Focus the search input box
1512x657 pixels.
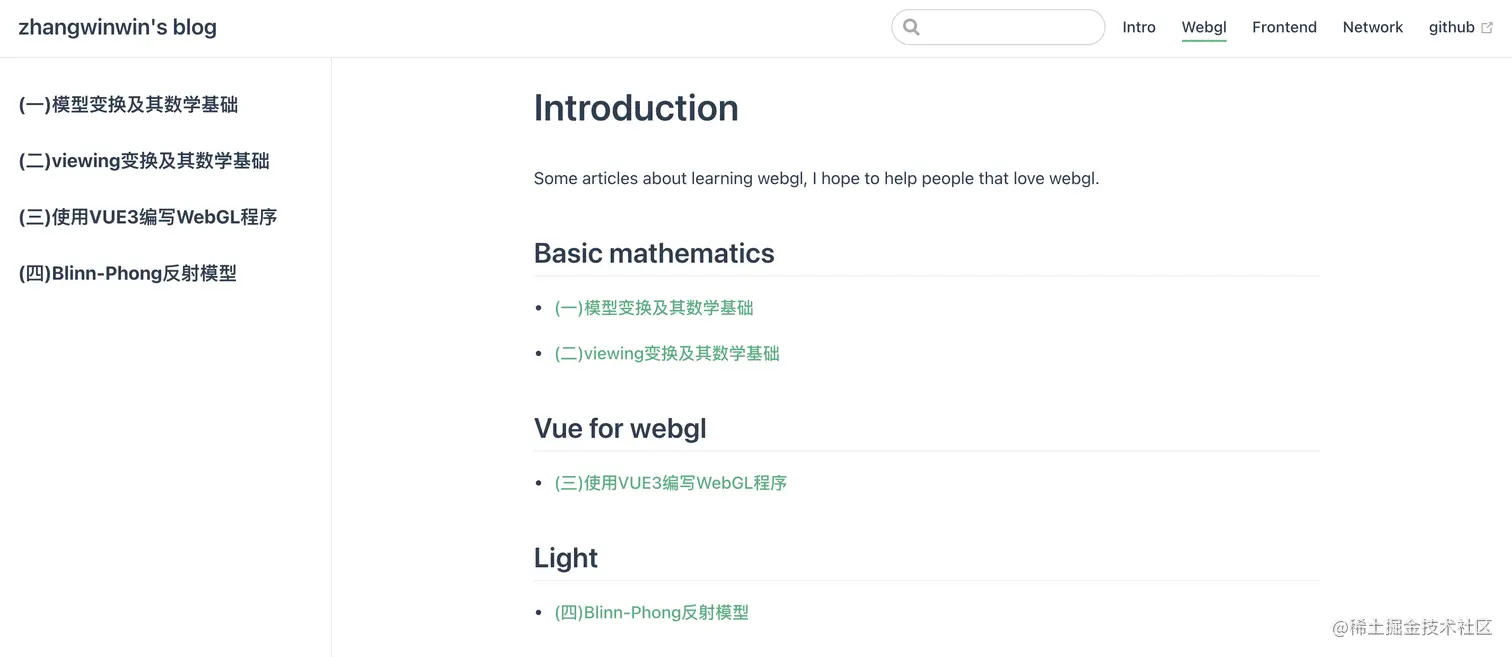998,27
